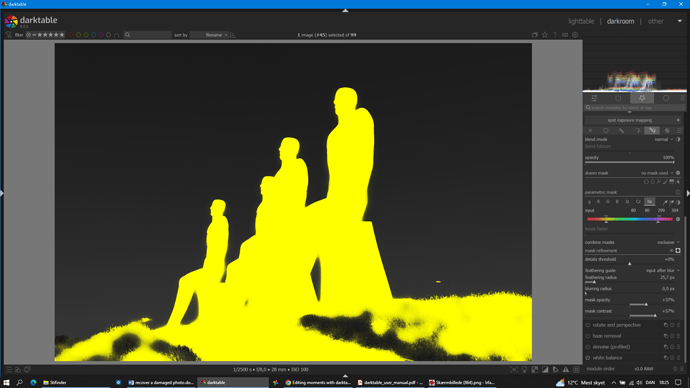Screen dimensions: 690x388
Task: Select the drawn & parametric mask blending icon
Action: [652, 131]
